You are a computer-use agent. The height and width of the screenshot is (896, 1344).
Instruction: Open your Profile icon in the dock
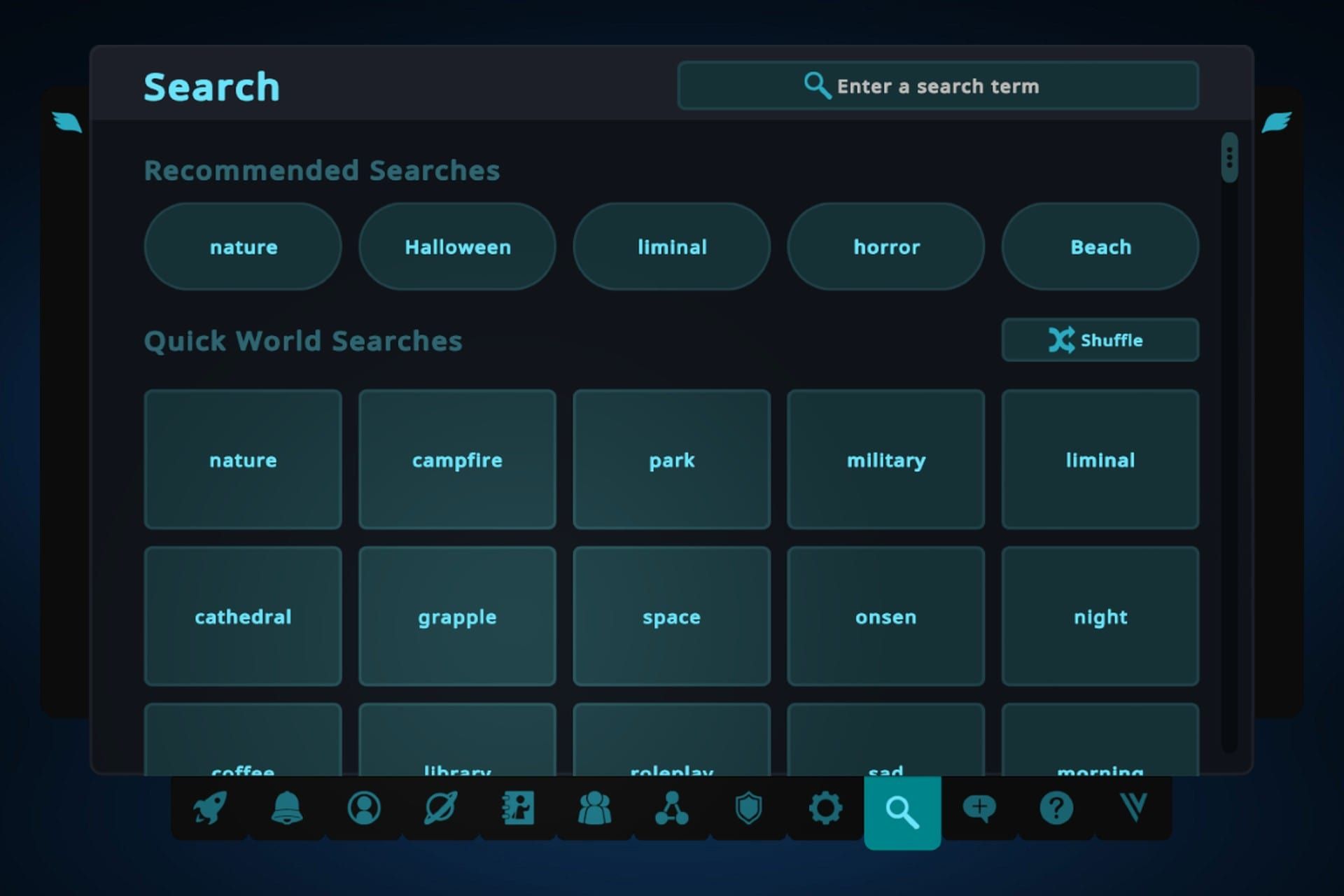(x=364, y=808)
